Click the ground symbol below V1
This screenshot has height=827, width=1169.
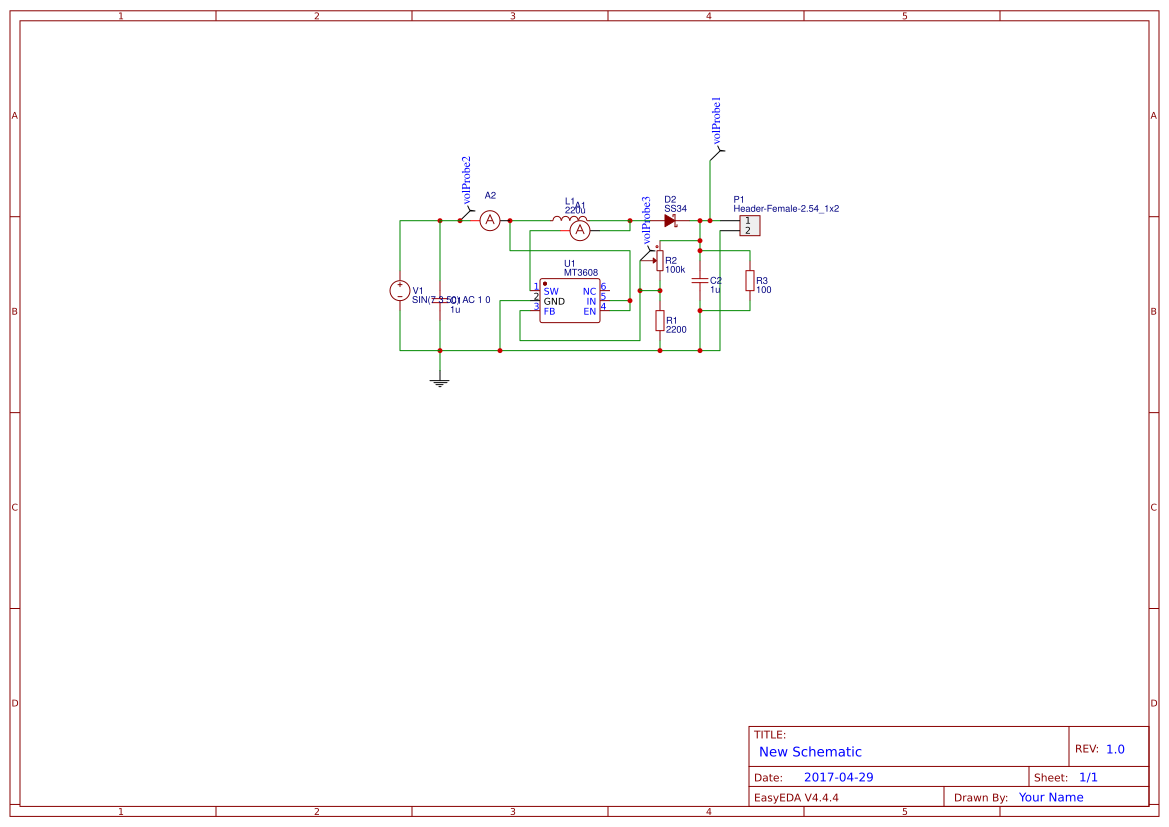pos(440,380)
